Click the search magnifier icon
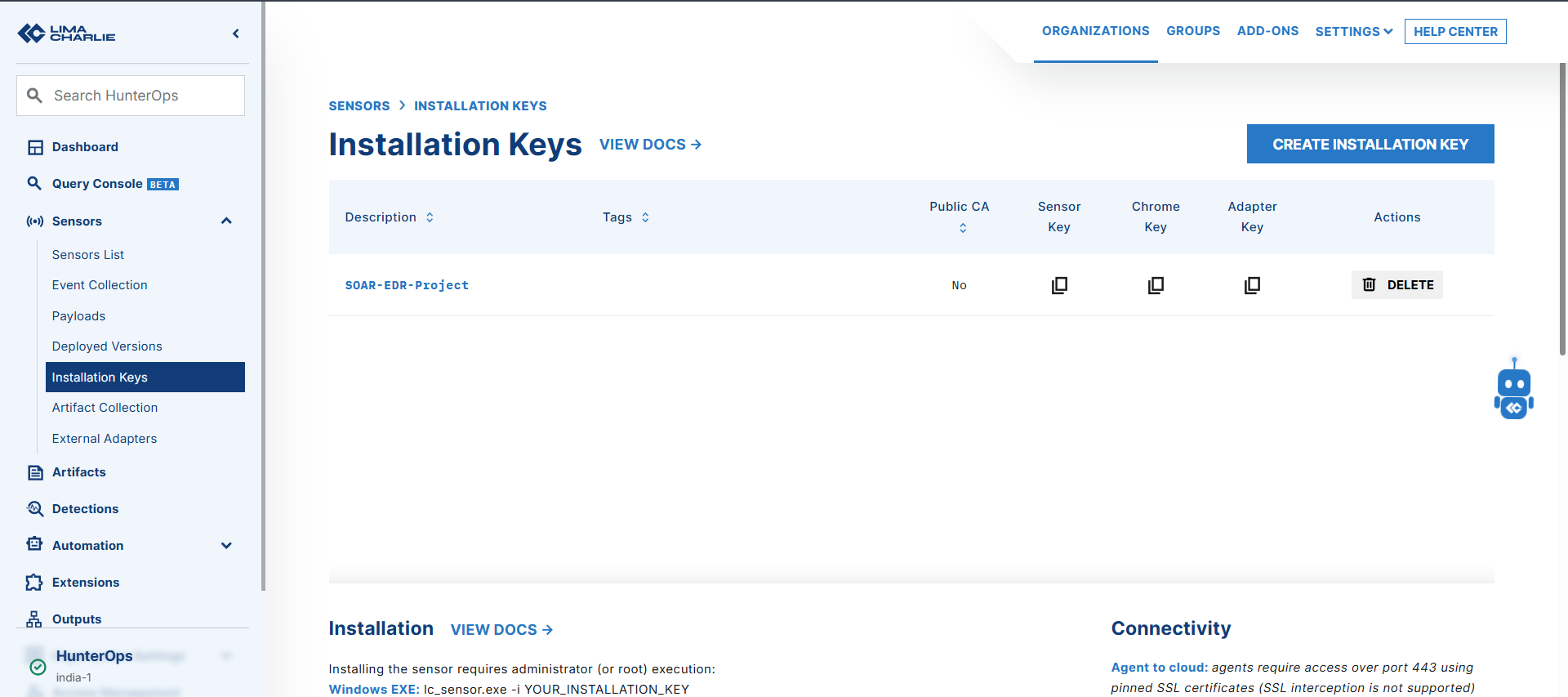This screenshot has height=697, width=1568. pos(34,96)
